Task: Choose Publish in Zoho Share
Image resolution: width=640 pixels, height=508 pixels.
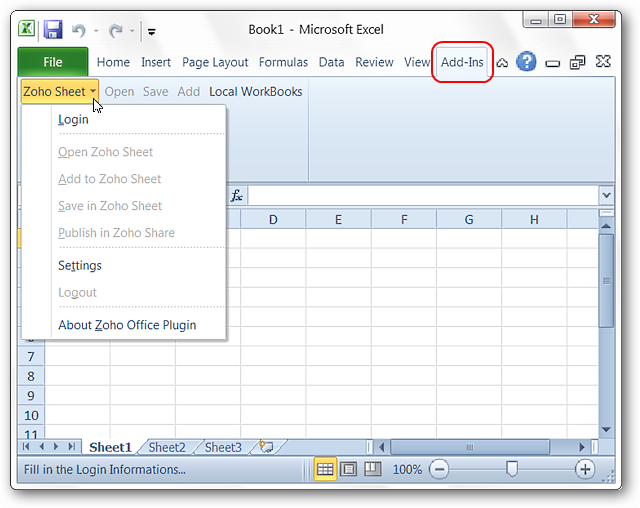Action: click(x=138, y=233)
